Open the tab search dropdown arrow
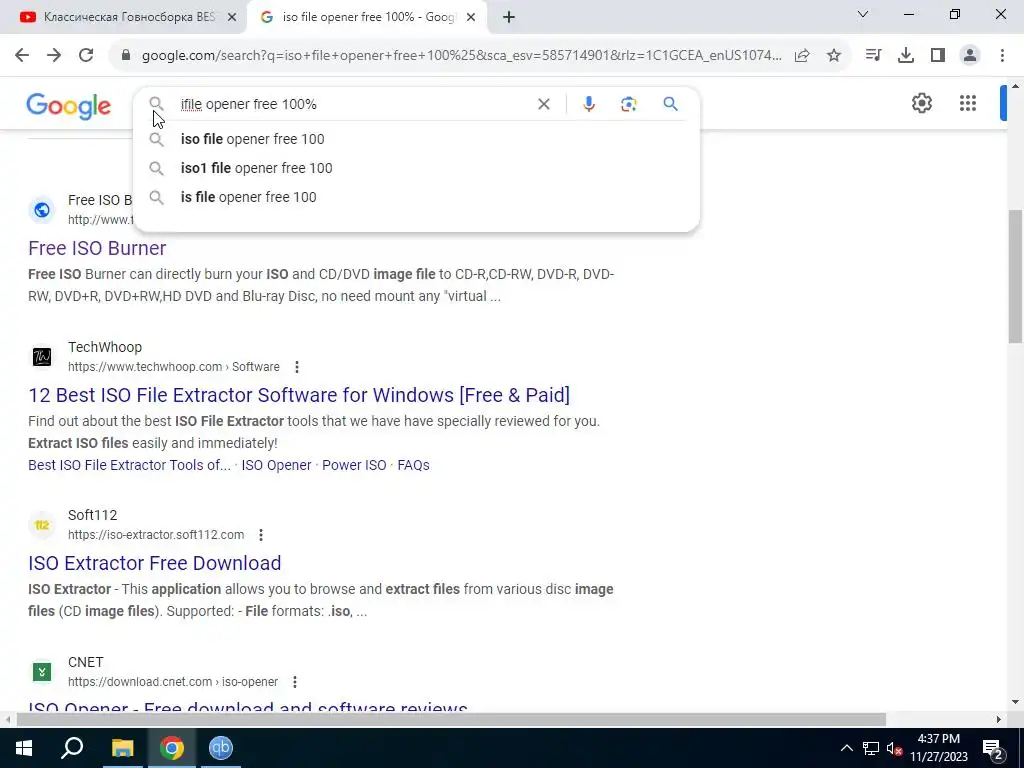The height and width of the screenshot is (768, 1024). pos(863,14)
